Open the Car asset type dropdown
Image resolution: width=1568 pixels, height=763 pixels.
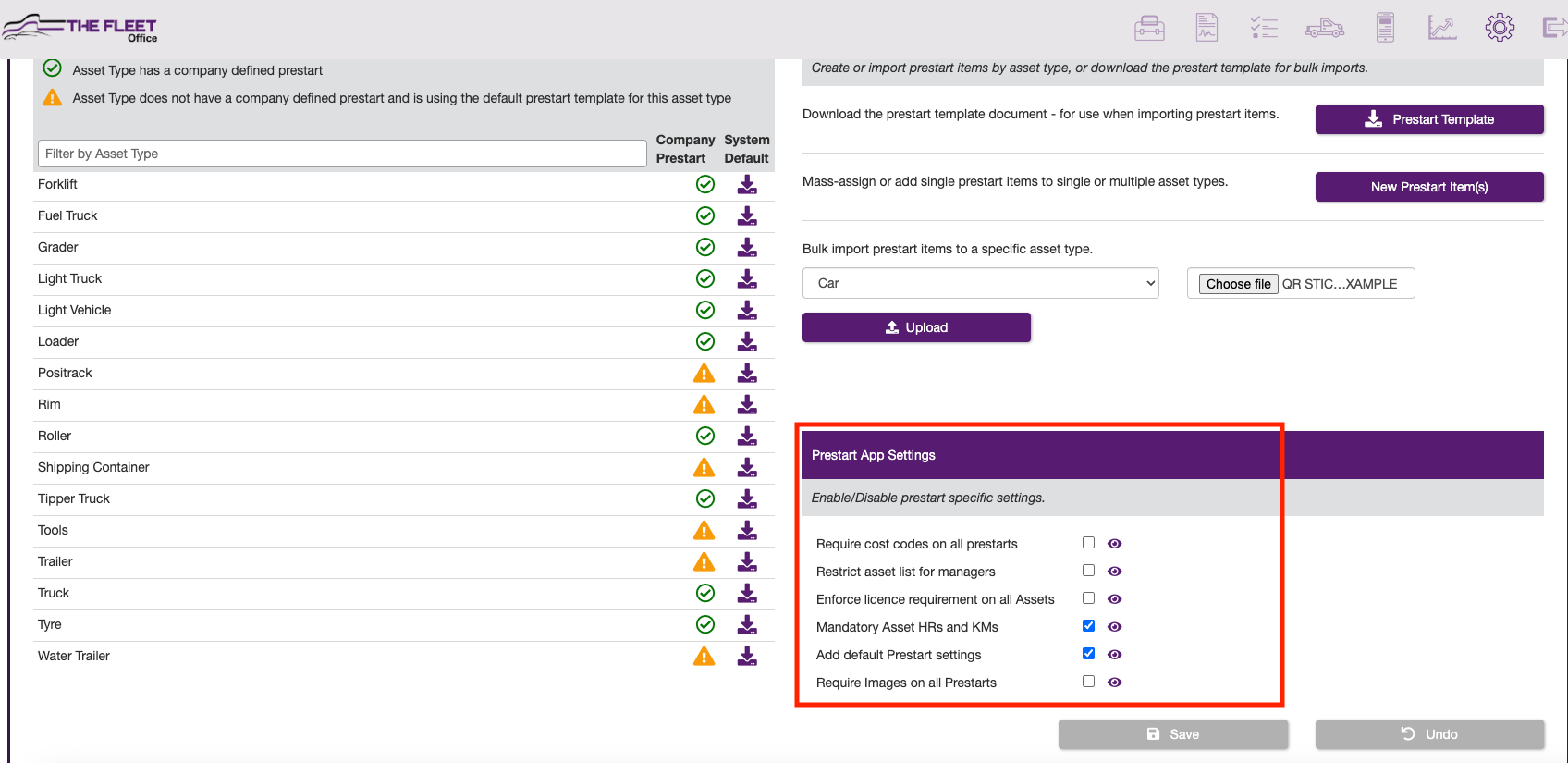point(981,283)
